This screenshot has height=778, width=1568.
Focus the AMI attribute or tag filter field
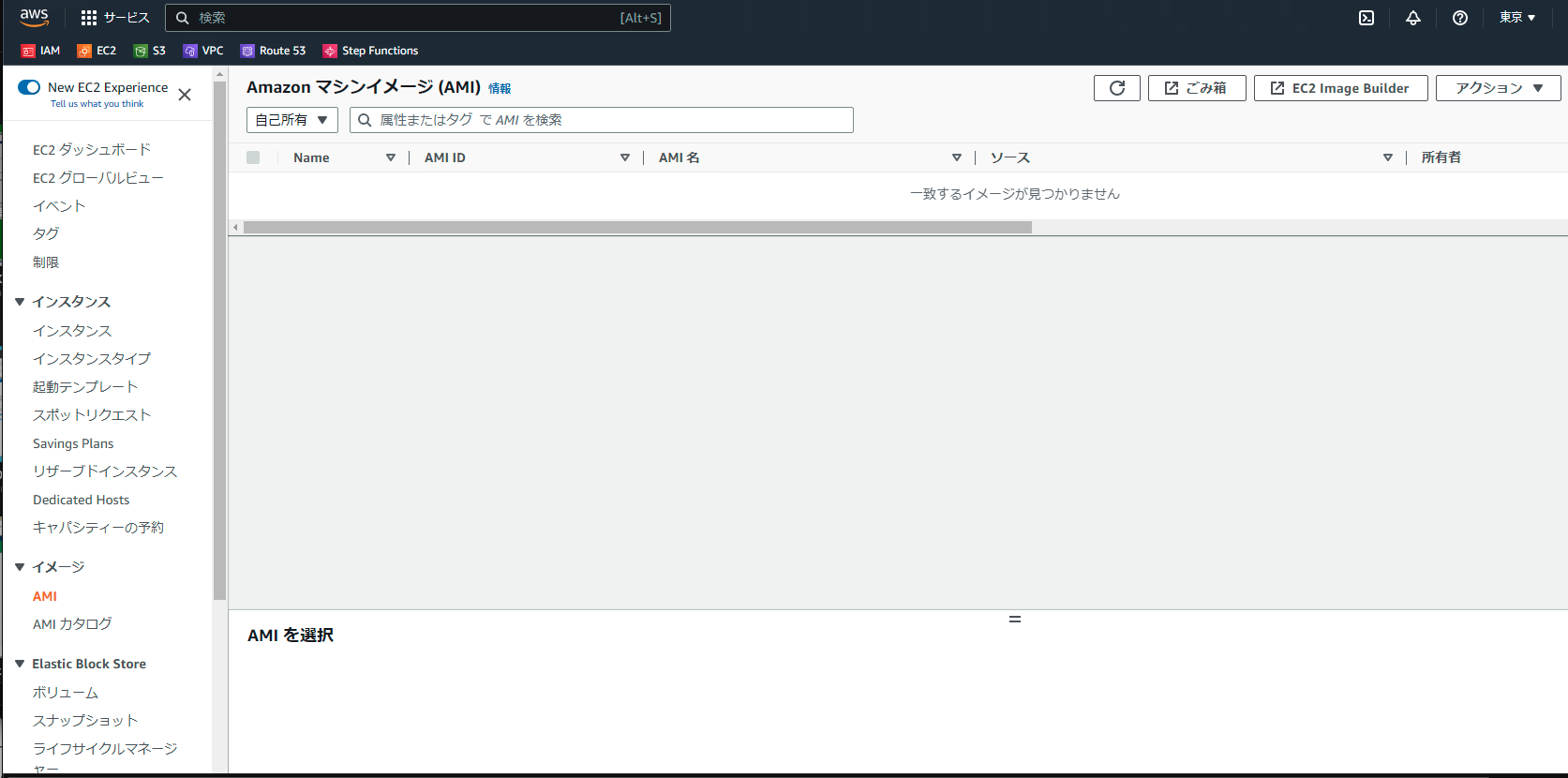pos(602,120)
